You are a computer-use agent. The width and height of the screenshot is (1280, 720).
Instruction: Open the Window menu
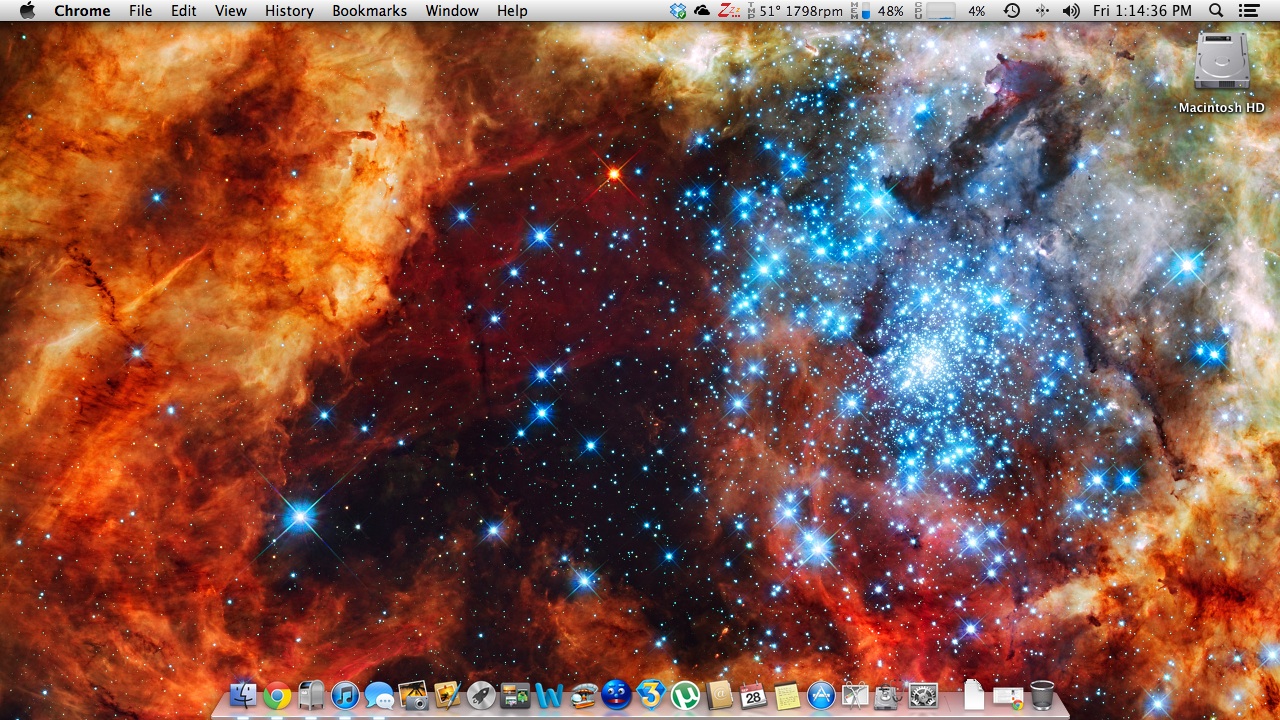click(x=451, y=11)
